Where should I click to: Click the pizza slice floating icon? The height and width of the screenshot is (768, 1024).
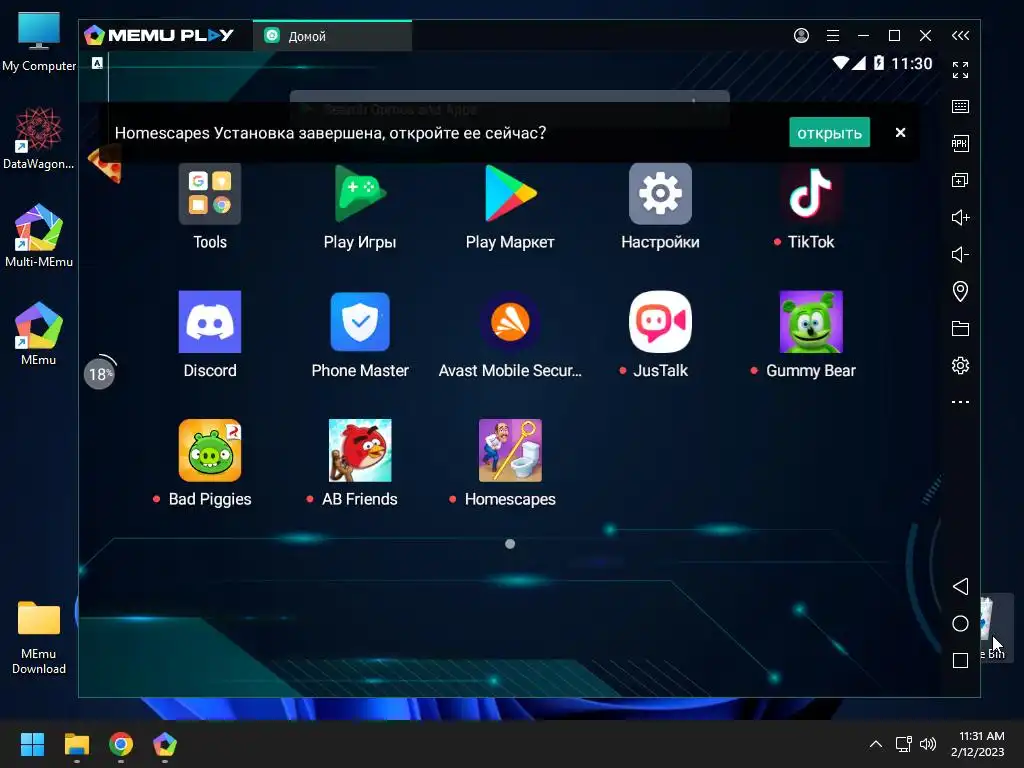105,163
